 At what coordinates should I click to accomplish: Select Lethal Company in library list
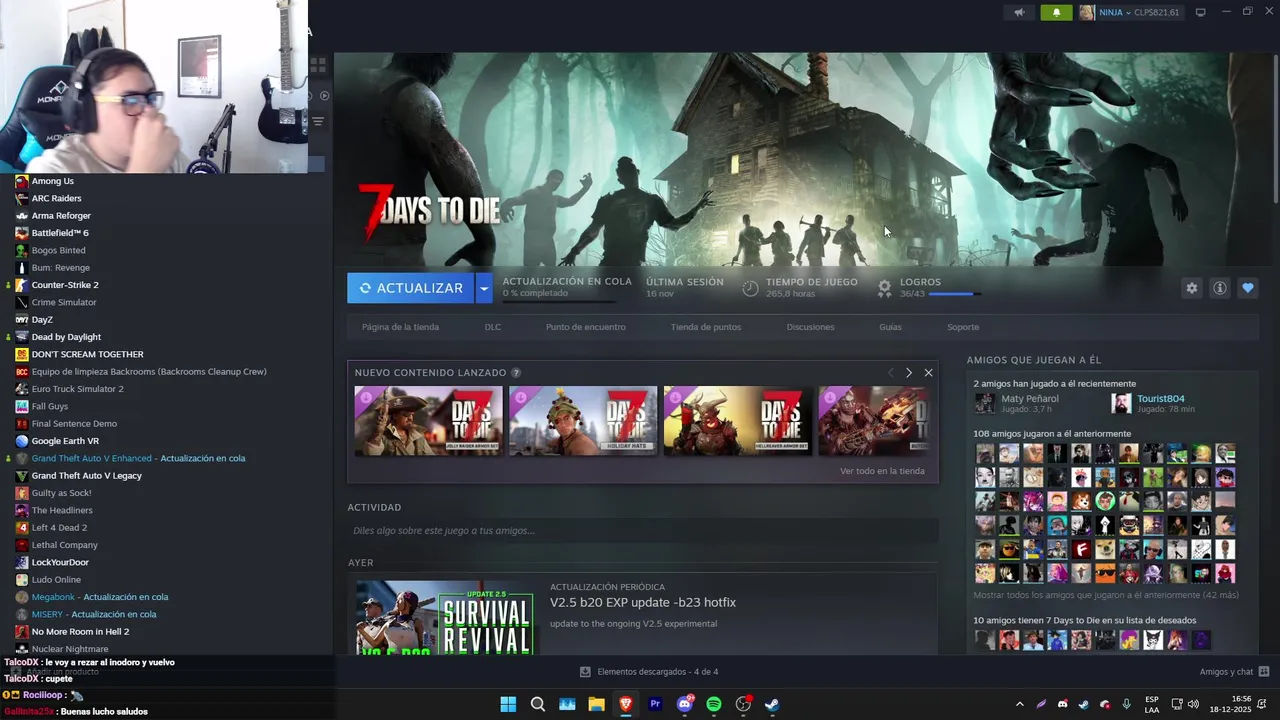coord(65,545)
